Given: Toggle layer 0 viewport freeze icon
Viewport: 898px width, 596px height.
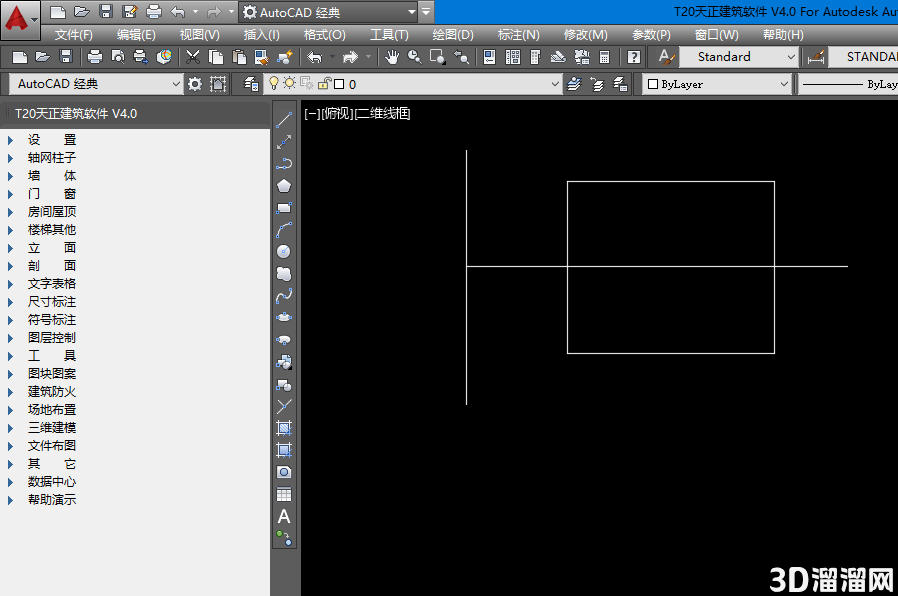Looking at the screenshot, I should point(306,84).
